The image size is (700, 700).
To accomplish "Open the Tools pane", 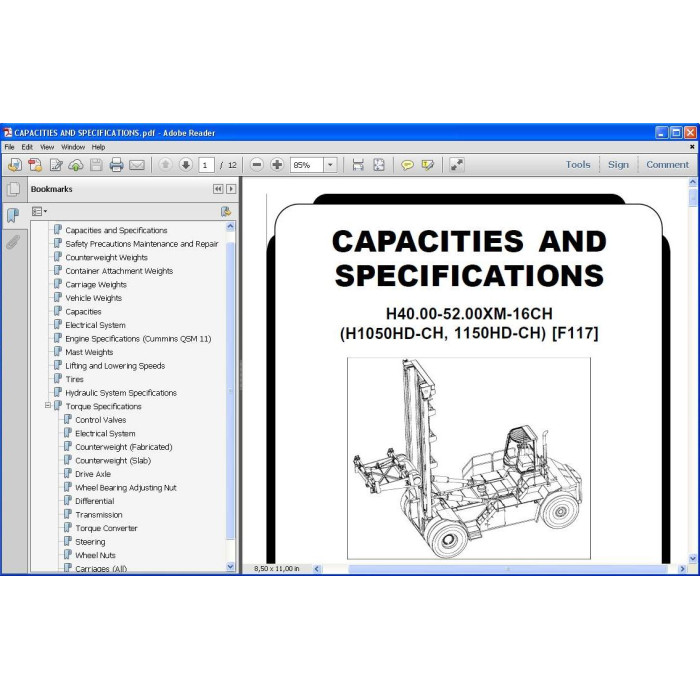I will [578, 165].
